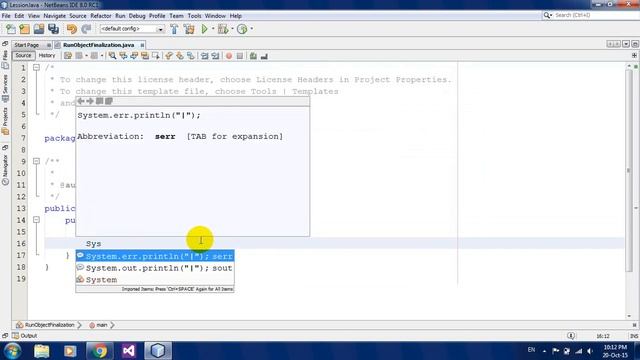The height and width of the screenshot is (360, 640).
Task: Open dropdown arrow next to Profile Project
Action: tap(251, 29)
